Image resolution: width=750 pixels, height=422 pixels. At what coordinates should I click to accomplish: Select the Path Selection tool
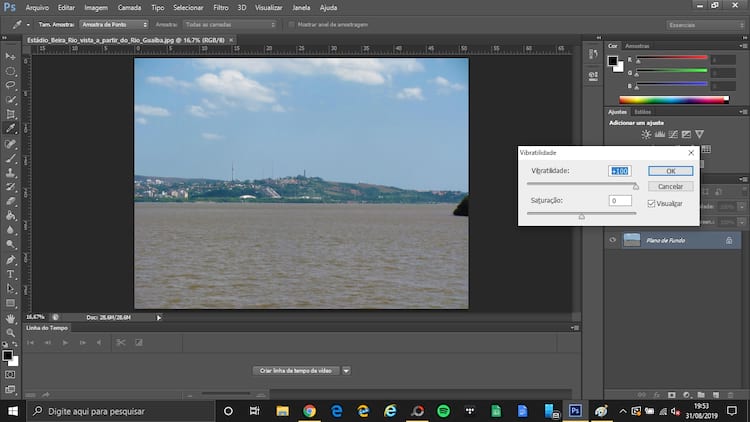click(10, 289)
